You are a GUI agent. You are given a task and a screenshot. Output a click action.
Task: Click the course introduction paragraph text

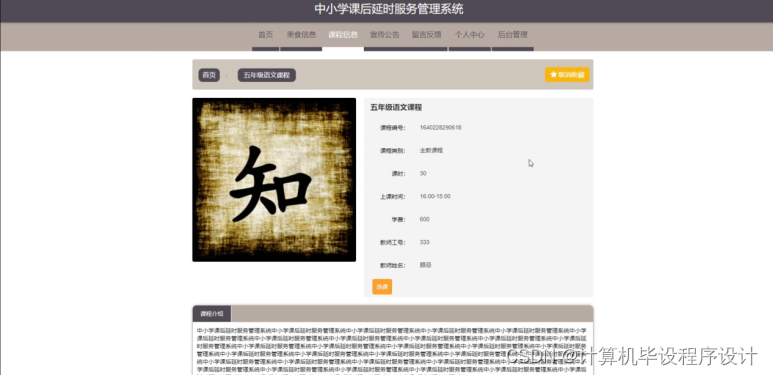[392, 350]
